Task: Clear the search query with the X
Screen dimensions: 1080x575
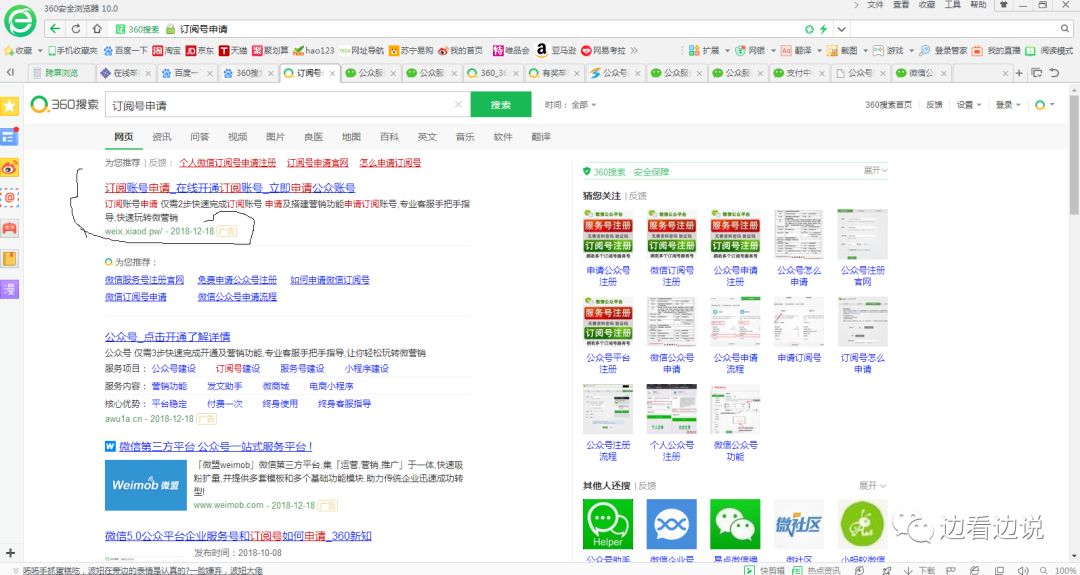Action: pos(458,105)
